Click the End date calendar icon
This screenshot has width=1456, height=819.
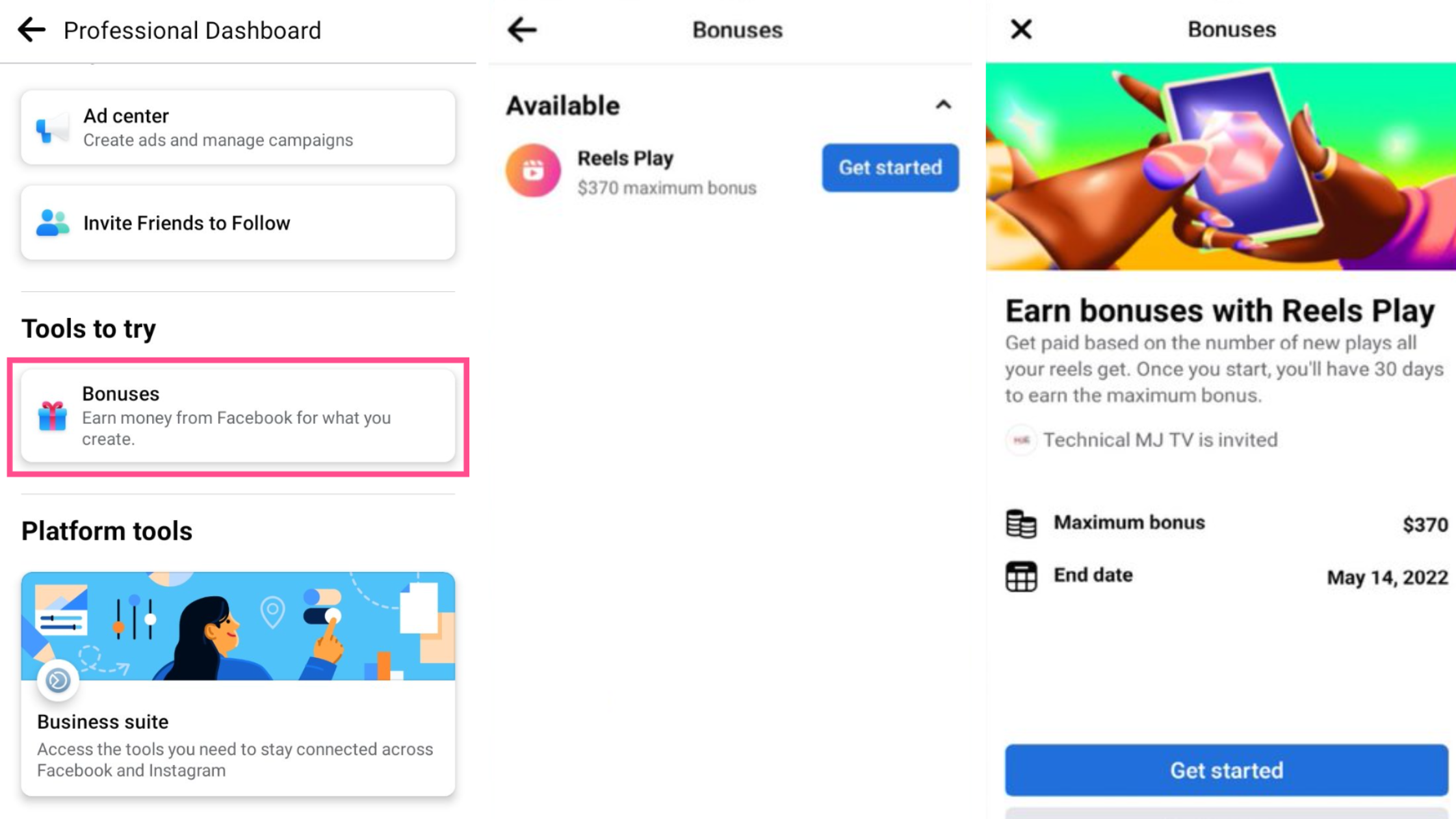[1021, 577]
